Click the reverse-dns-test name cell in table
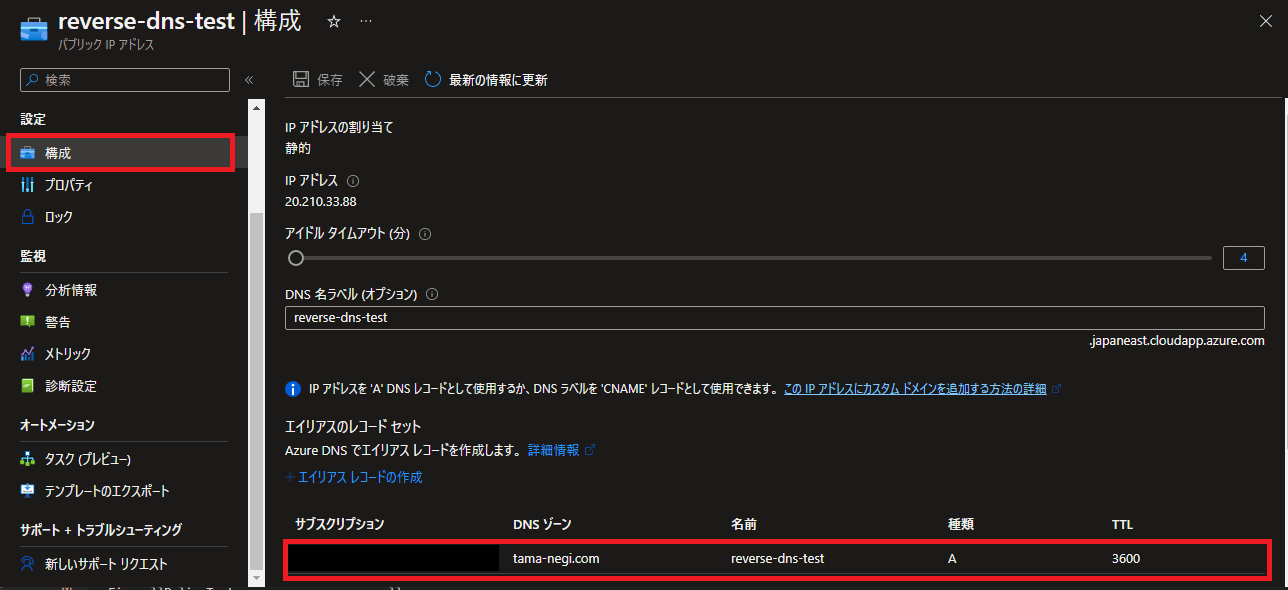Image resolution: width=1288 pixels, height=590 pixels. [778, 559]
